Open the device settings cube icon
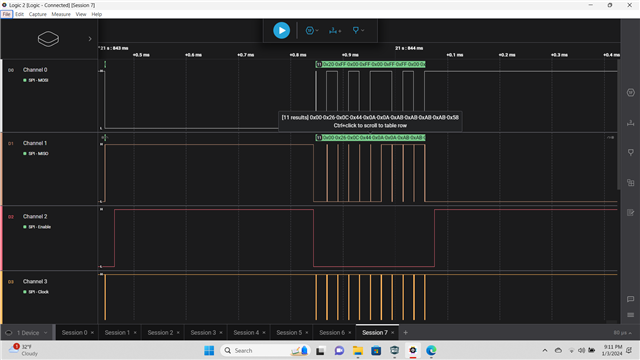Viewport: 640px width, 360px height. [x=48, y=39]
